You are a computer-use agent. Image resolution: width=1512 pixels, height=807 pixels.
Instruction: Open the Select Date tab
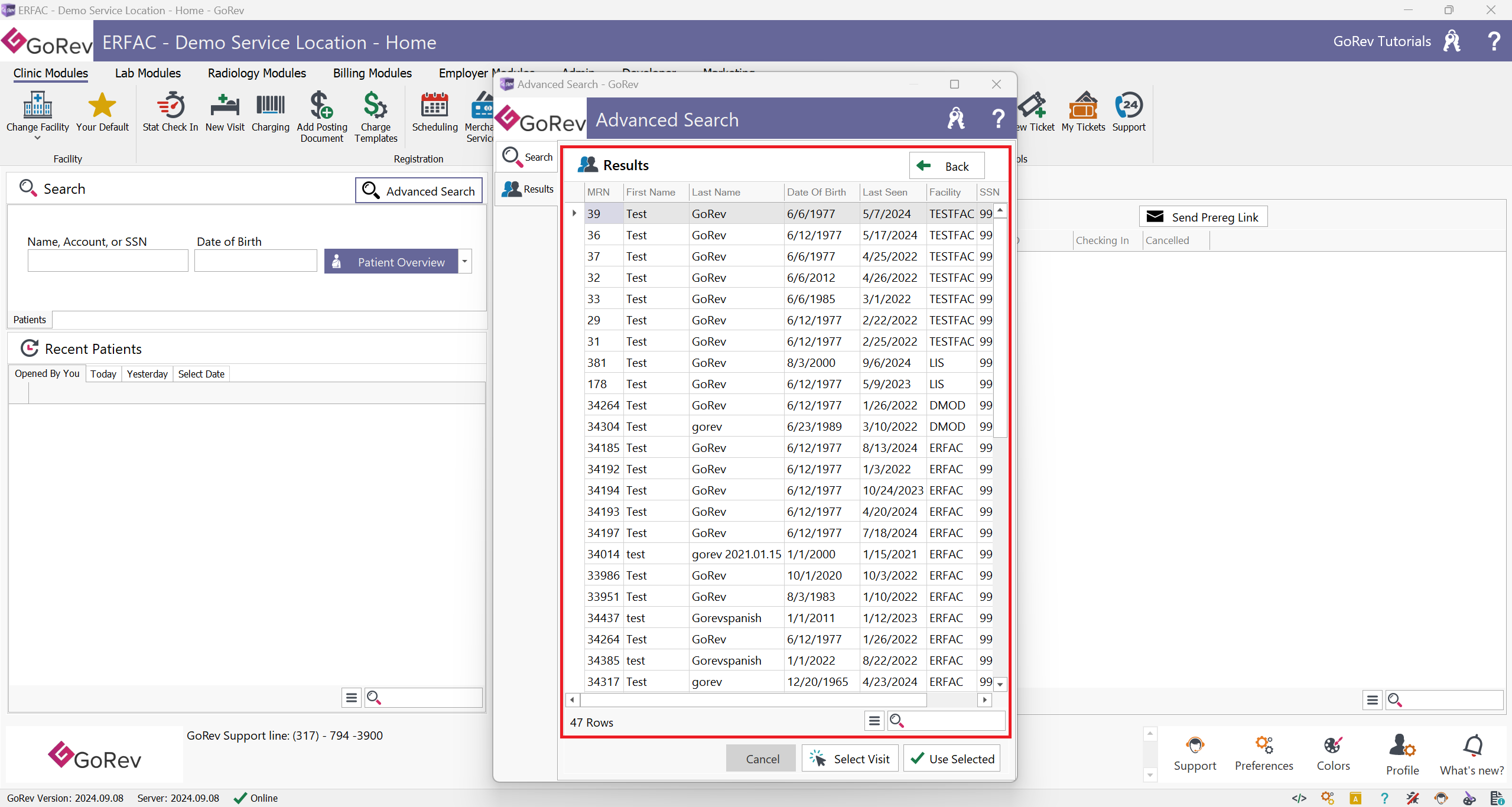201,374
